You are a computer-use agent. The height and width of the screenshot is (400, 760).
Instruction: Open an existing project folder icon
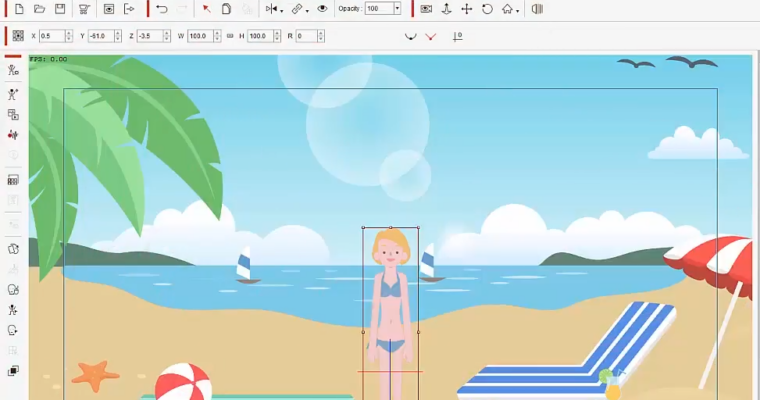[39, 9]
